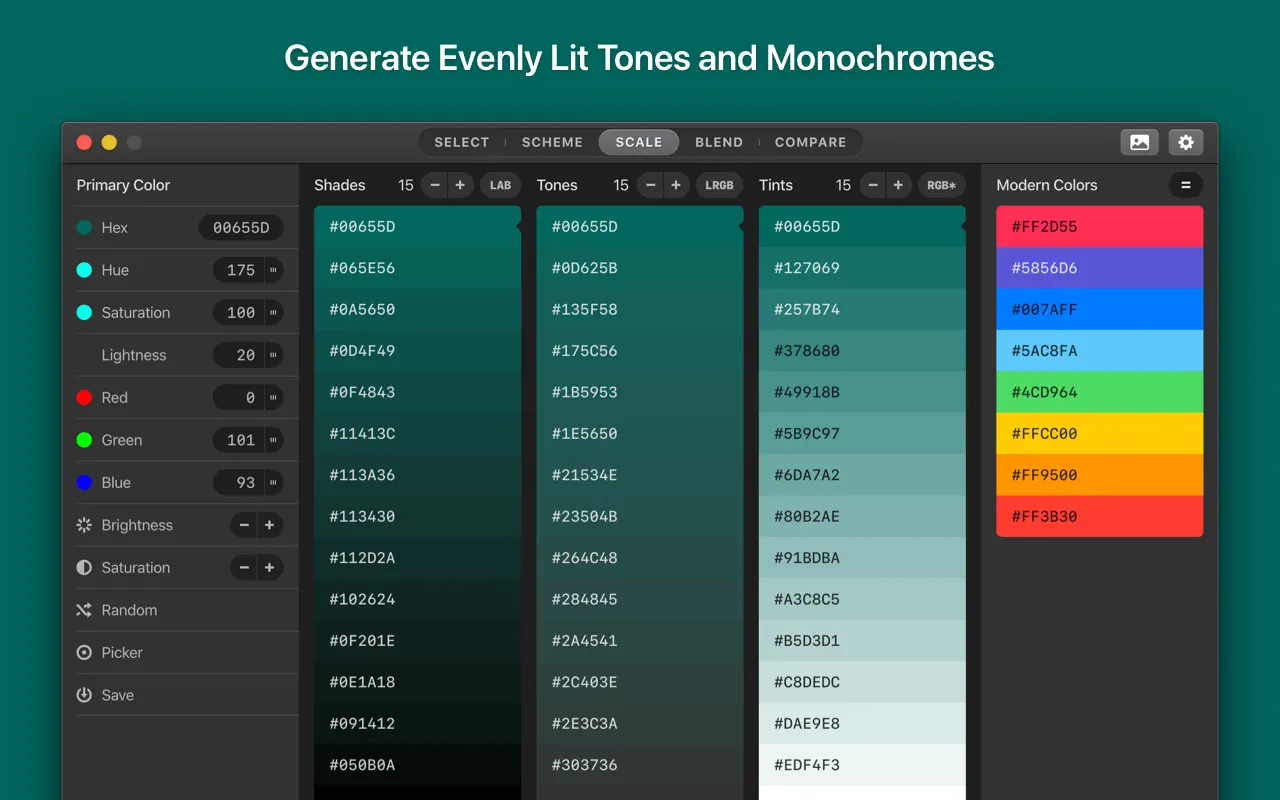Click the equals icon beside Modern Colors
The height and width of the screenshot is (800, 1280).
1185,185
